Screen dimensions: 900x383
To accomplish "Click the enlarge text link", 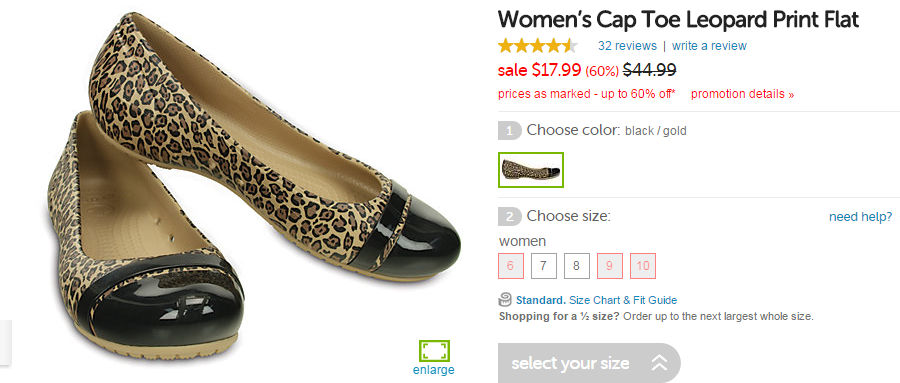I will (434, 370).
